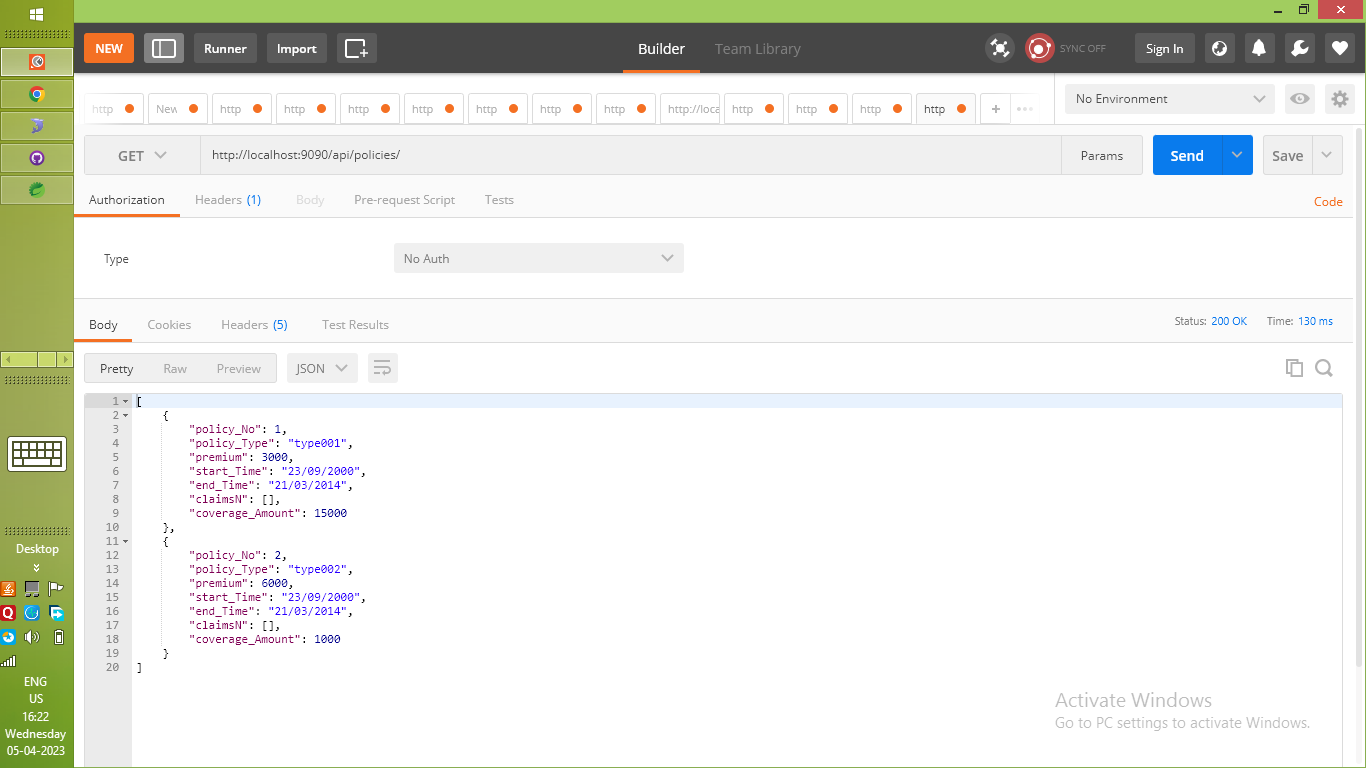Open the GET method dropdown

tap(142, 156)
